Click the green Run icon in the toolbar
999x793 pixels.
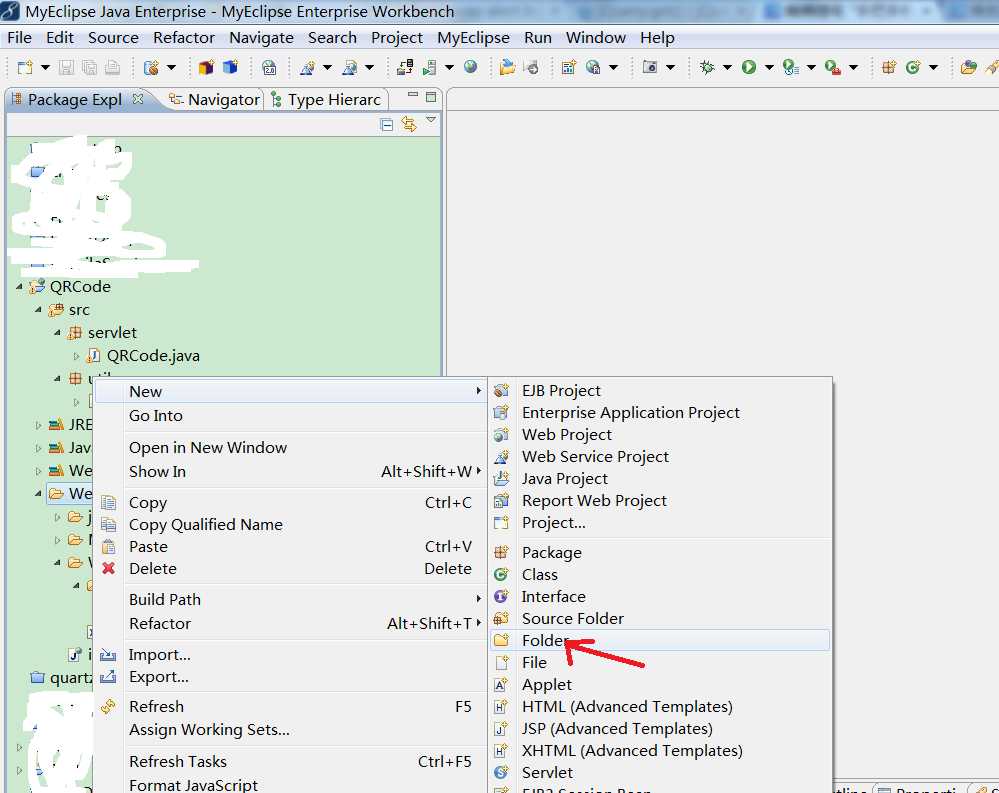(749, 67)
